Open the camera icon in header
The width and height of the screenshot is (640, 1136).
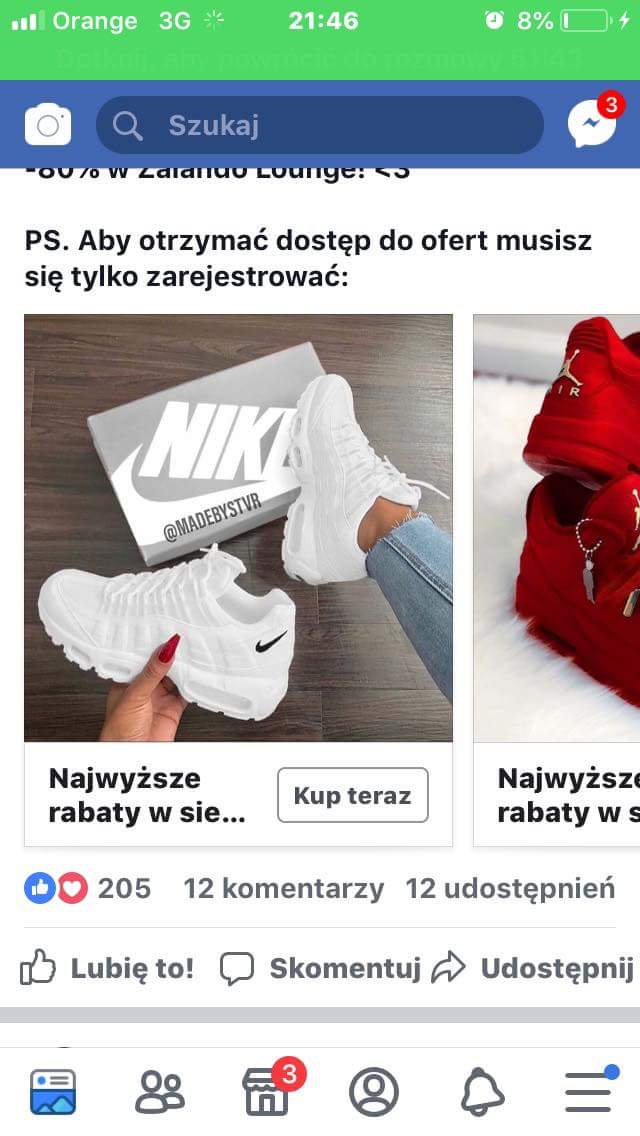48,125
